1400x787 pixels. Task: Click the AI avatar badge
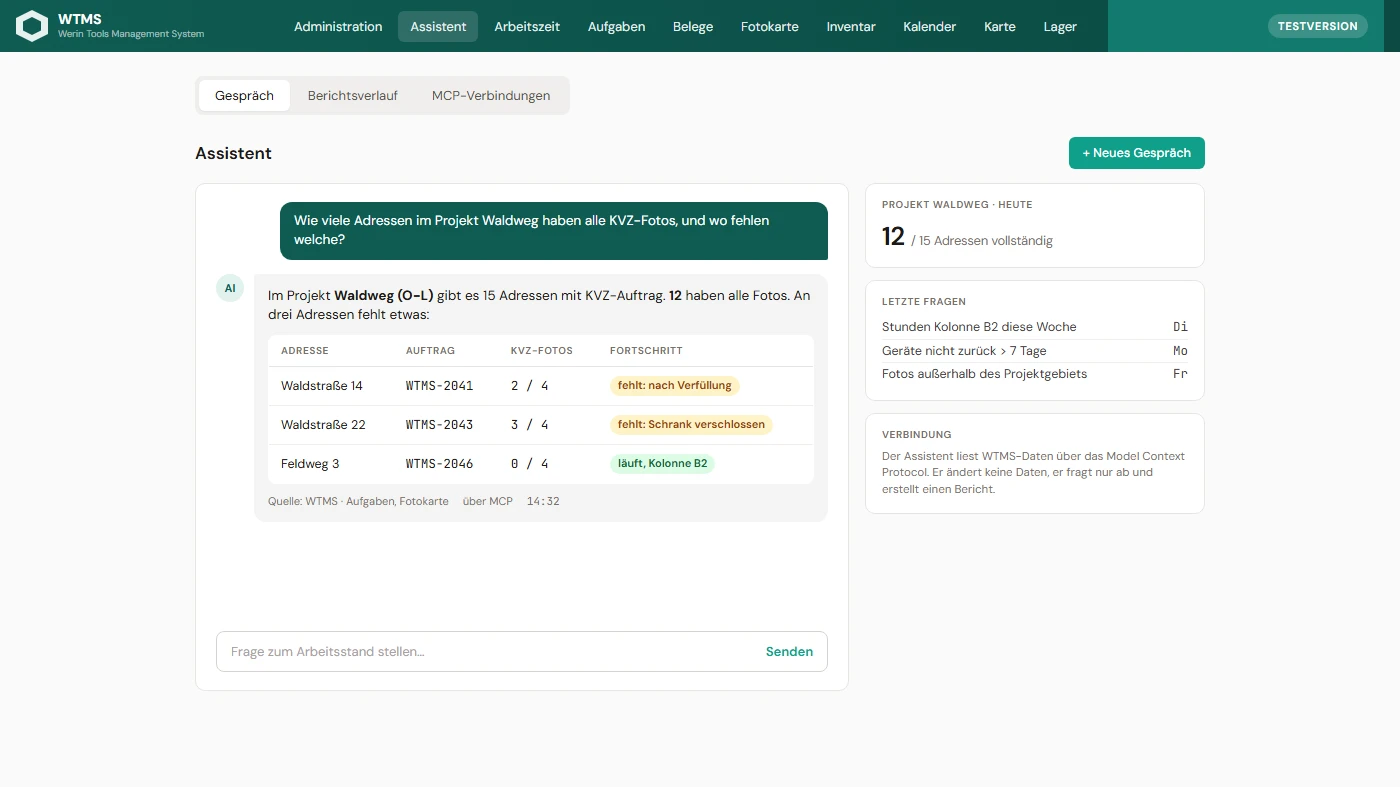click(230, 288)
